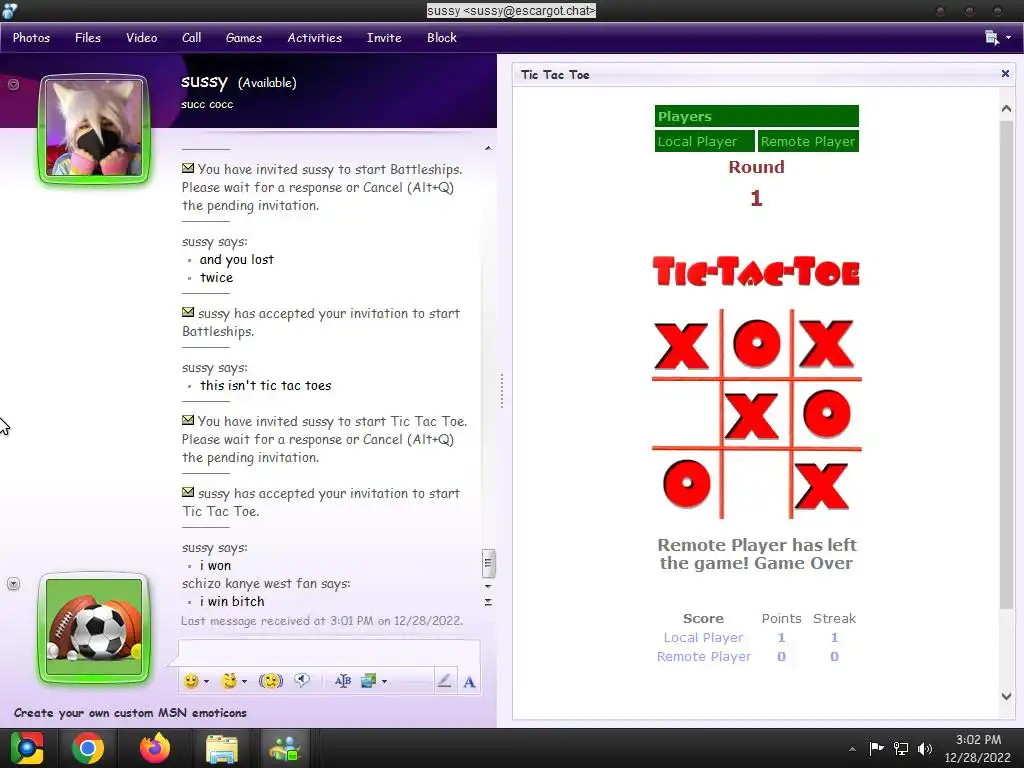Viewport: 1024px width, 768px height.
Task: Open the Games menu
Action: click(x=244, y=38)
